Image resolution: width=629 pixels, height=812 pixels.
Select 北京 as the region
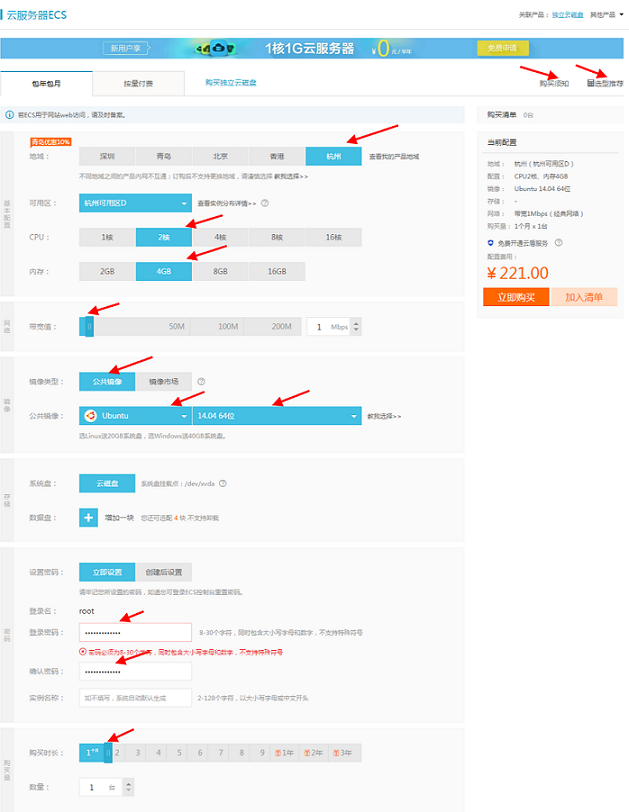pos(220,156)
